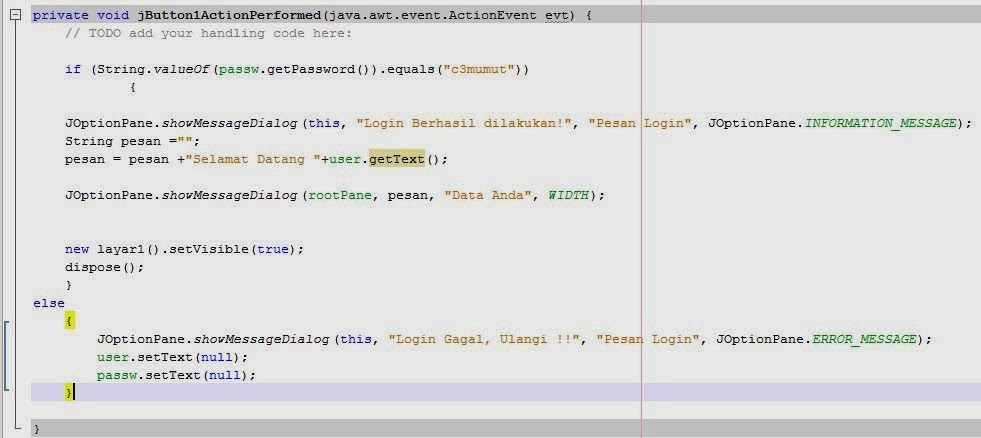Click passw.getPassword() in the if condition
Viewport: 981px width, 438px height.
tap(293, 69)
